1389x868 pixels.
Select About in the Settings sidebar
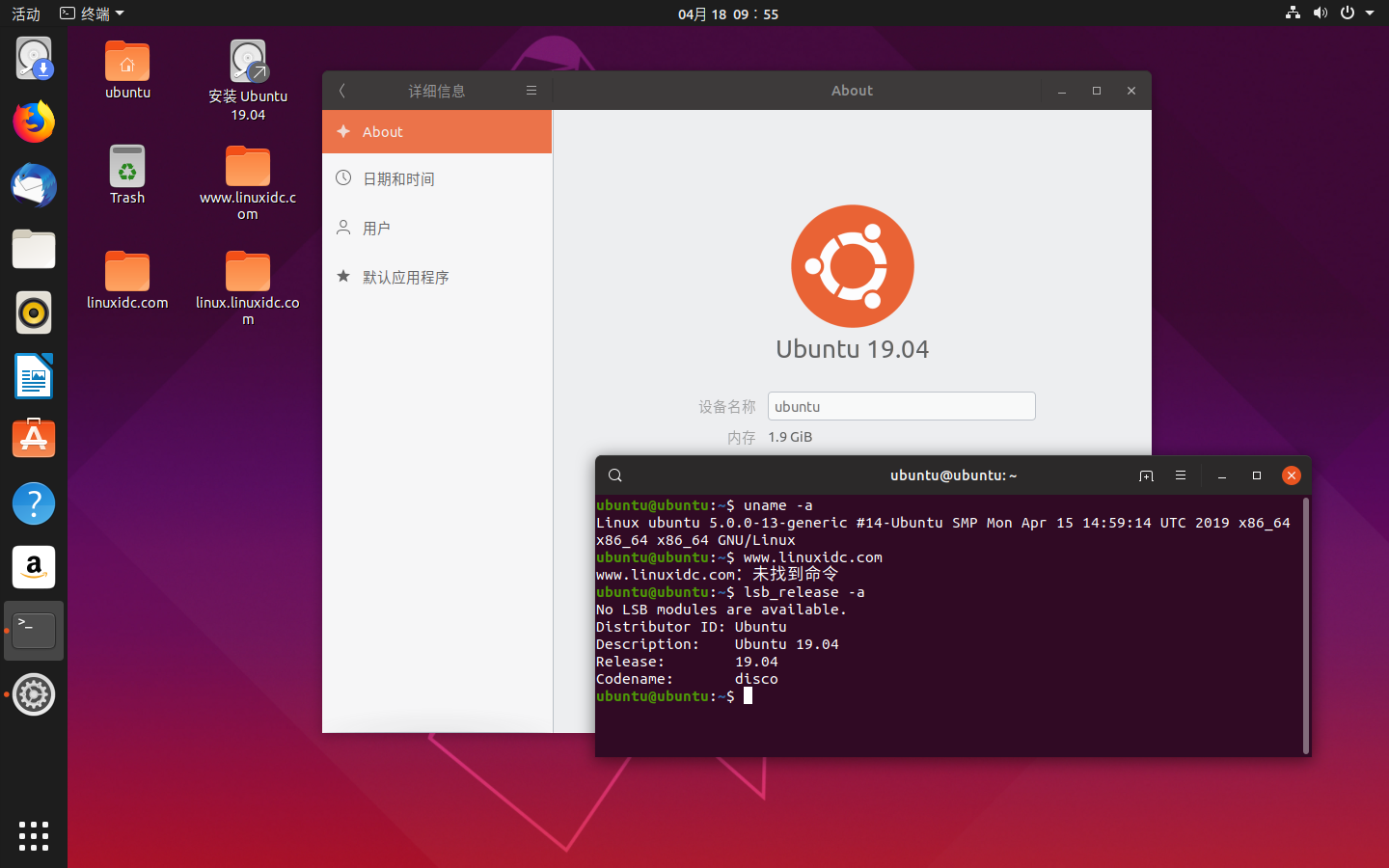(x=437, y=132)
